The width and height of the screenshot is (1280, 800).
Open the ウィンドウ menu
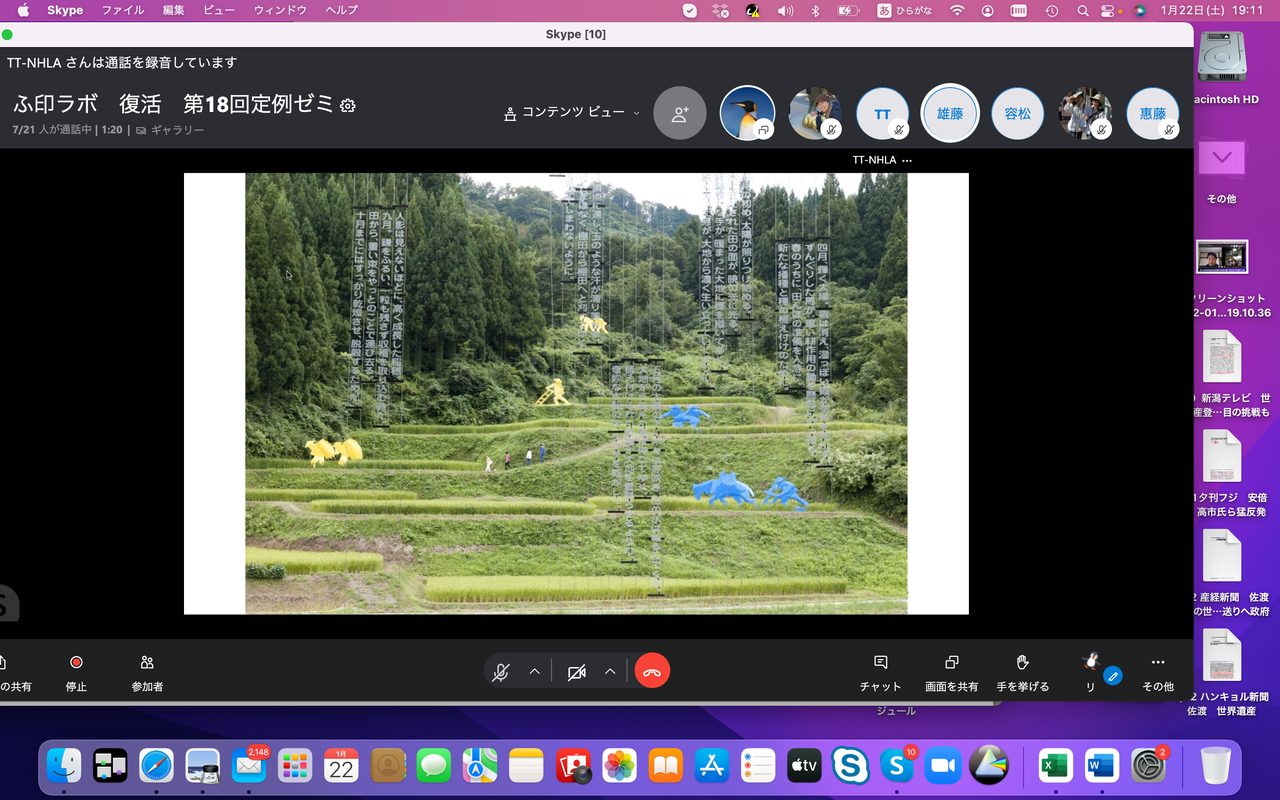pyautogui.click(x=280, y=10)
